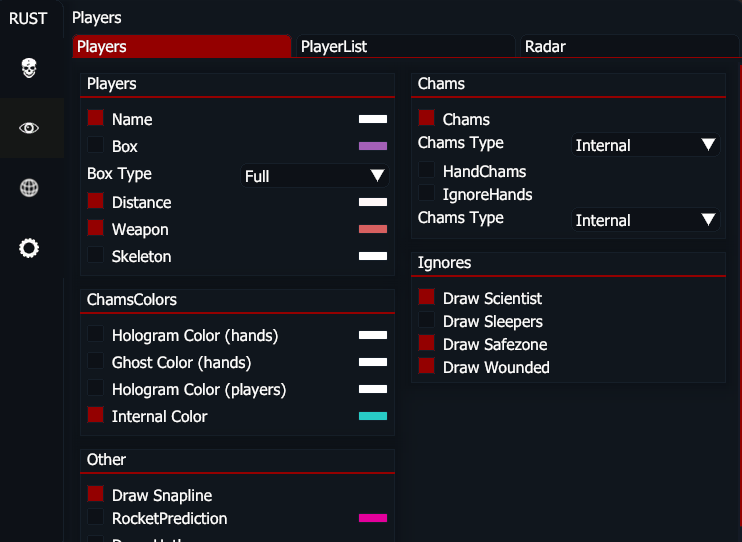Uncheck the Draw Snapline option

[x=96, y=495]
